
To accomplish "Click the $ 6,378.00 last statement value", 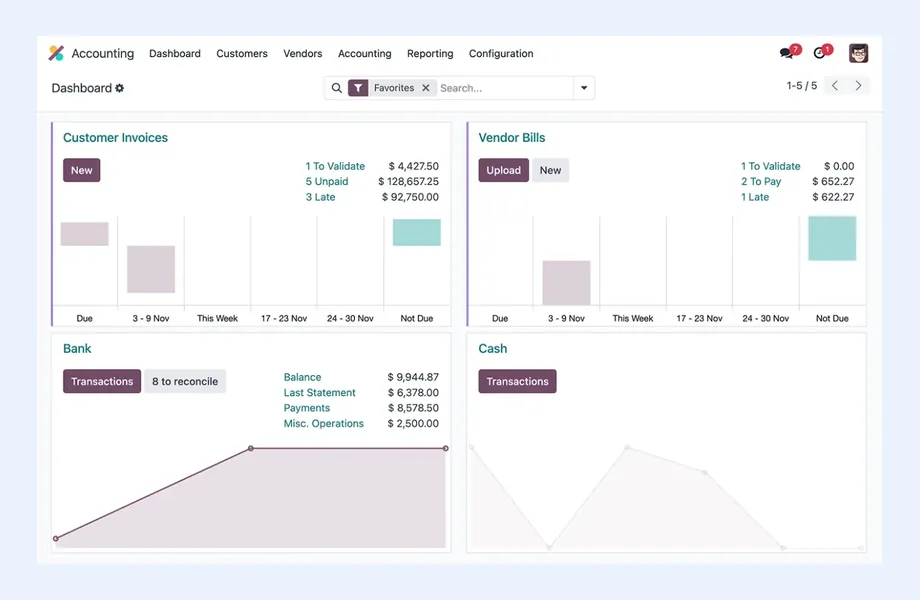I will 413,392.
